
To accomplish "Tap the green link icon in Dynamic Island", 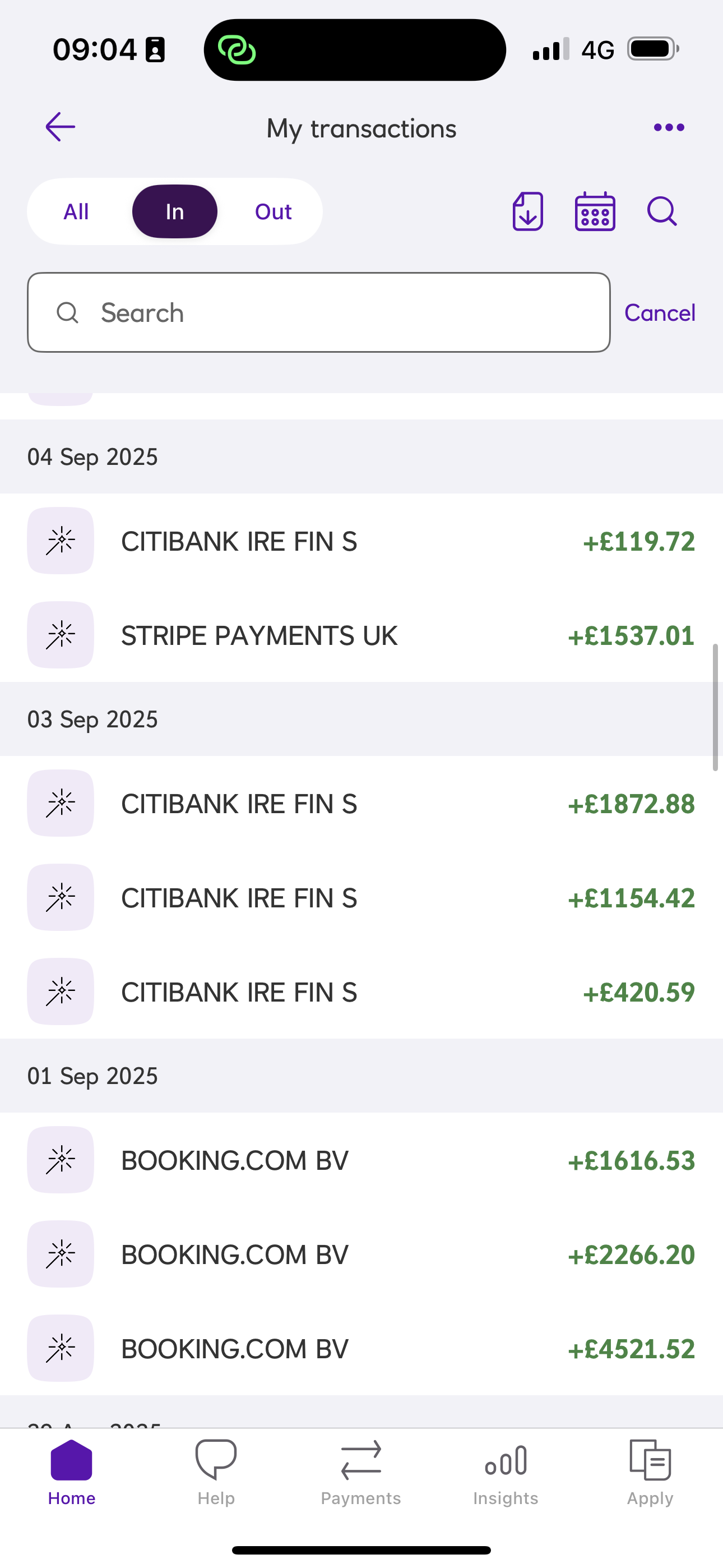I will (x=237, y=50).
